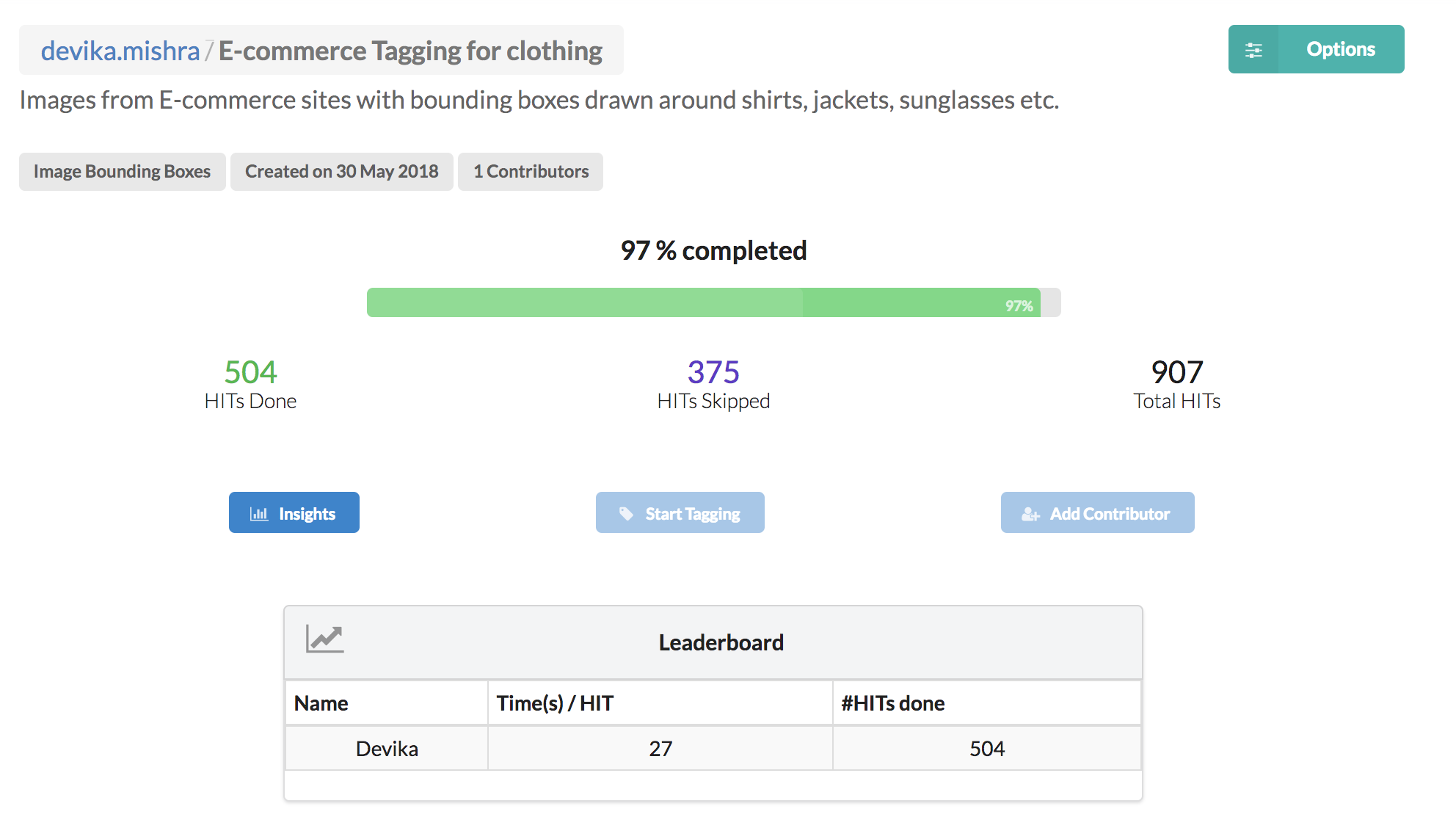This screenshot has height=831, width=1456.
Task: Click the #HITs done column header
Action: click(892, 703)
